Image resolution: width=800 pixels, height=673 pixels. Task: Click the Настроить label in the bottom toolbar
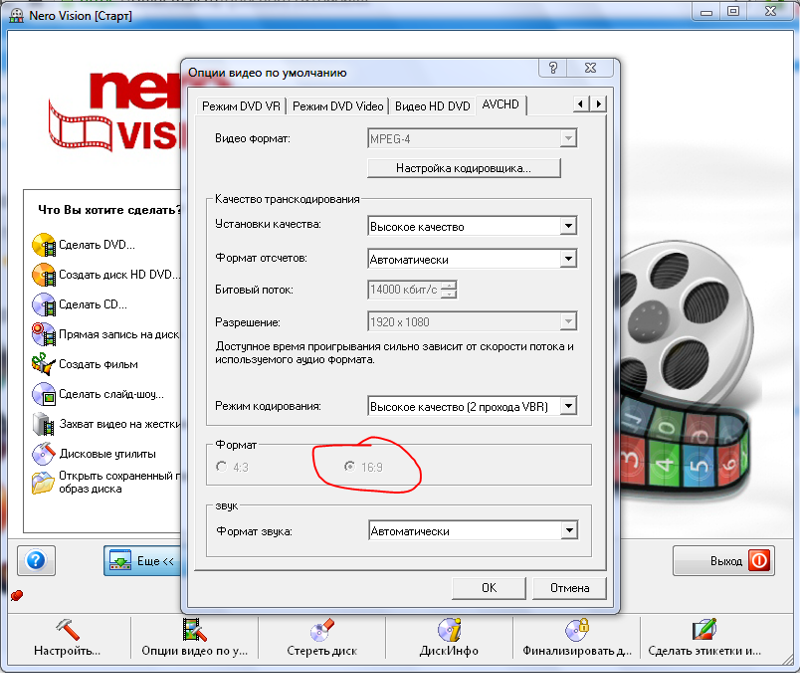click(67, 651)
